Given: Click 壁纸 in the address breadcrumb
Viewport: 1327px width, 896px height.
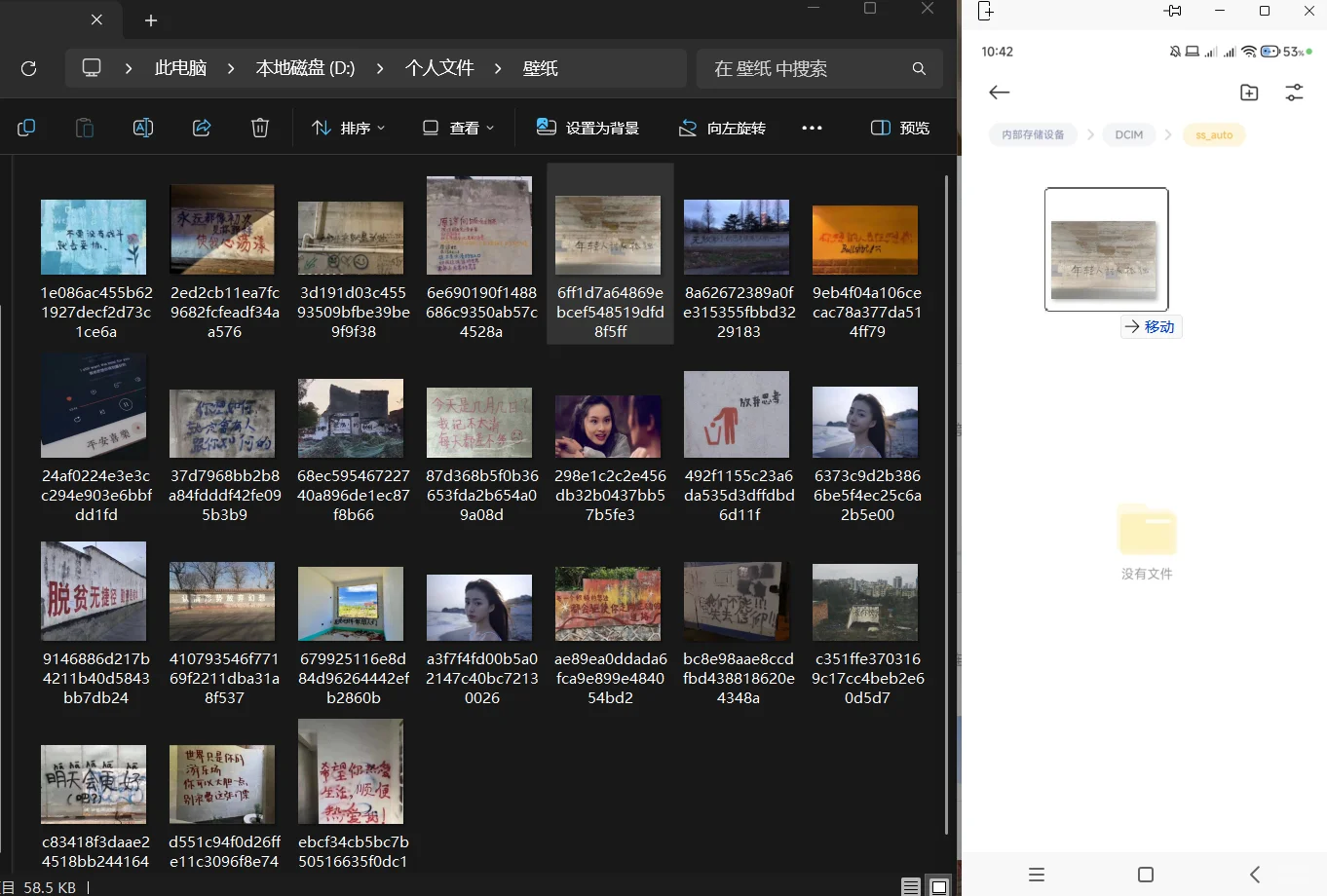Looking at the screenshot, I should pos(540,68).
